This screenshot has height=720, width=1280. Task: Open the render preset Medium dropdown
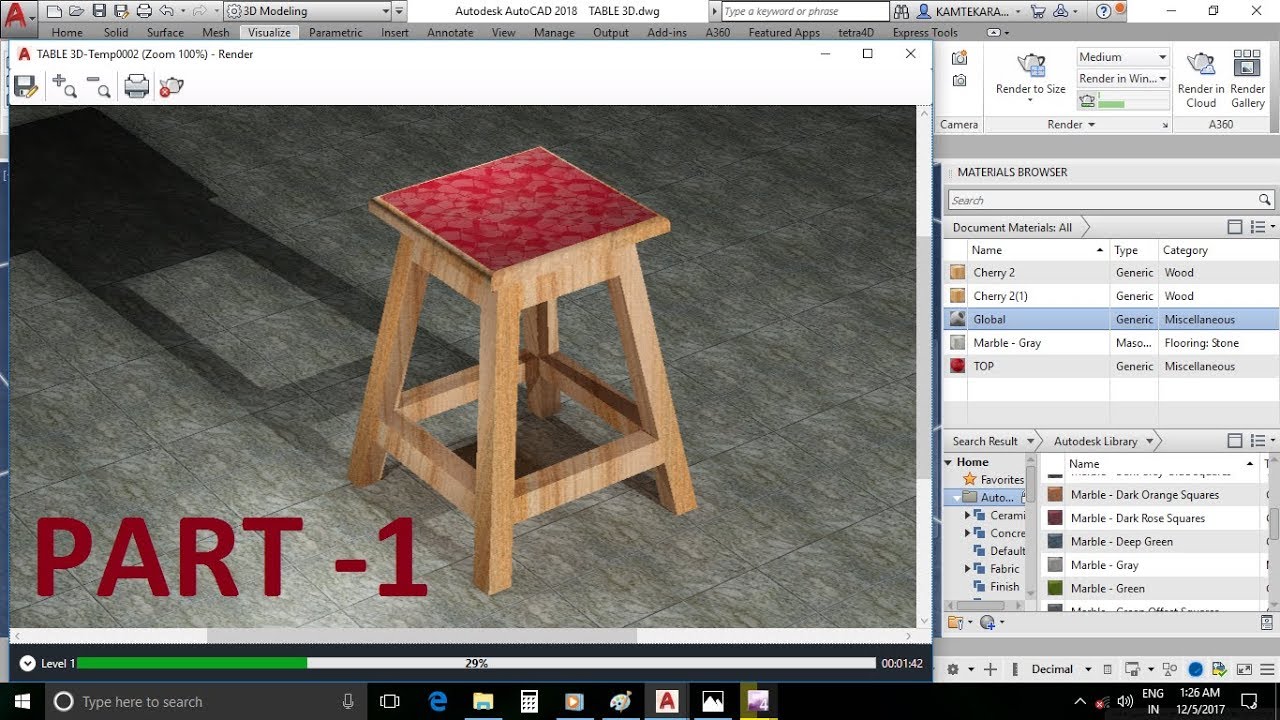tap(1123, 57)
